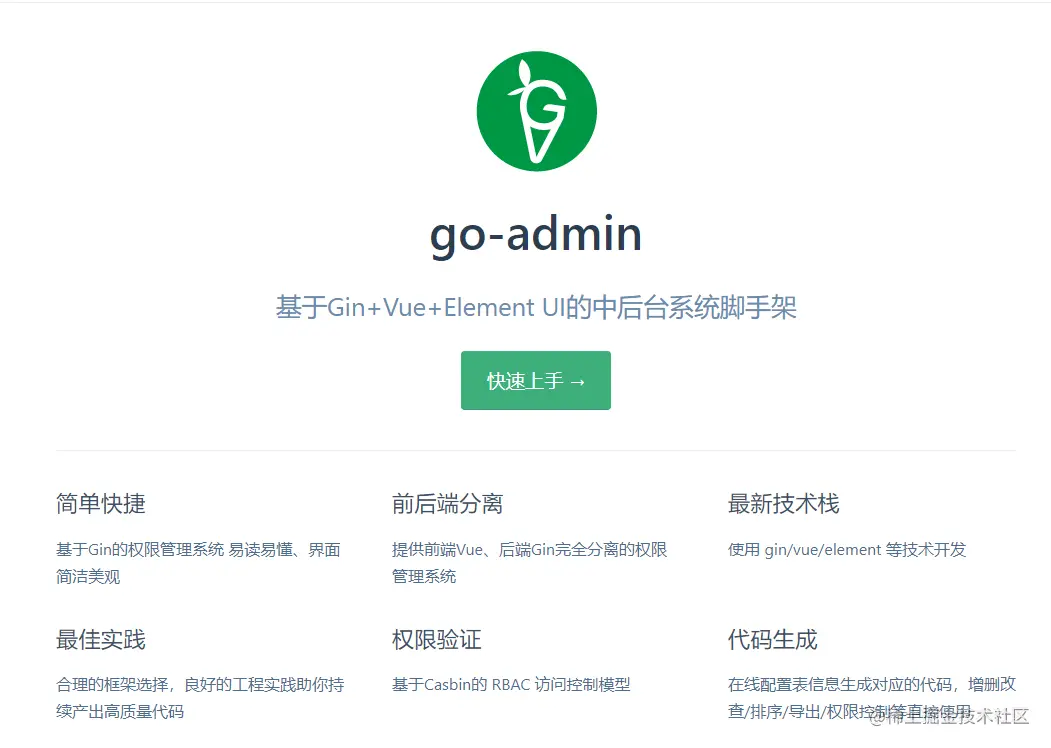
Task: Click the 权限验证 heading
Action: click(x=436, y=639)
